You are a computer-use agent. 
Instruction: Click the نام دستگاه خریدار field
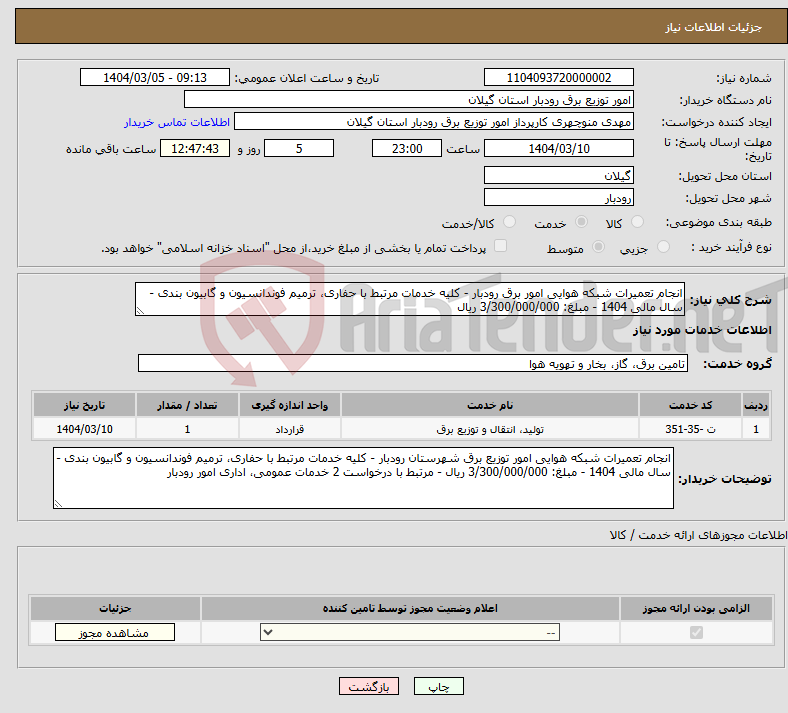point(409,99)
